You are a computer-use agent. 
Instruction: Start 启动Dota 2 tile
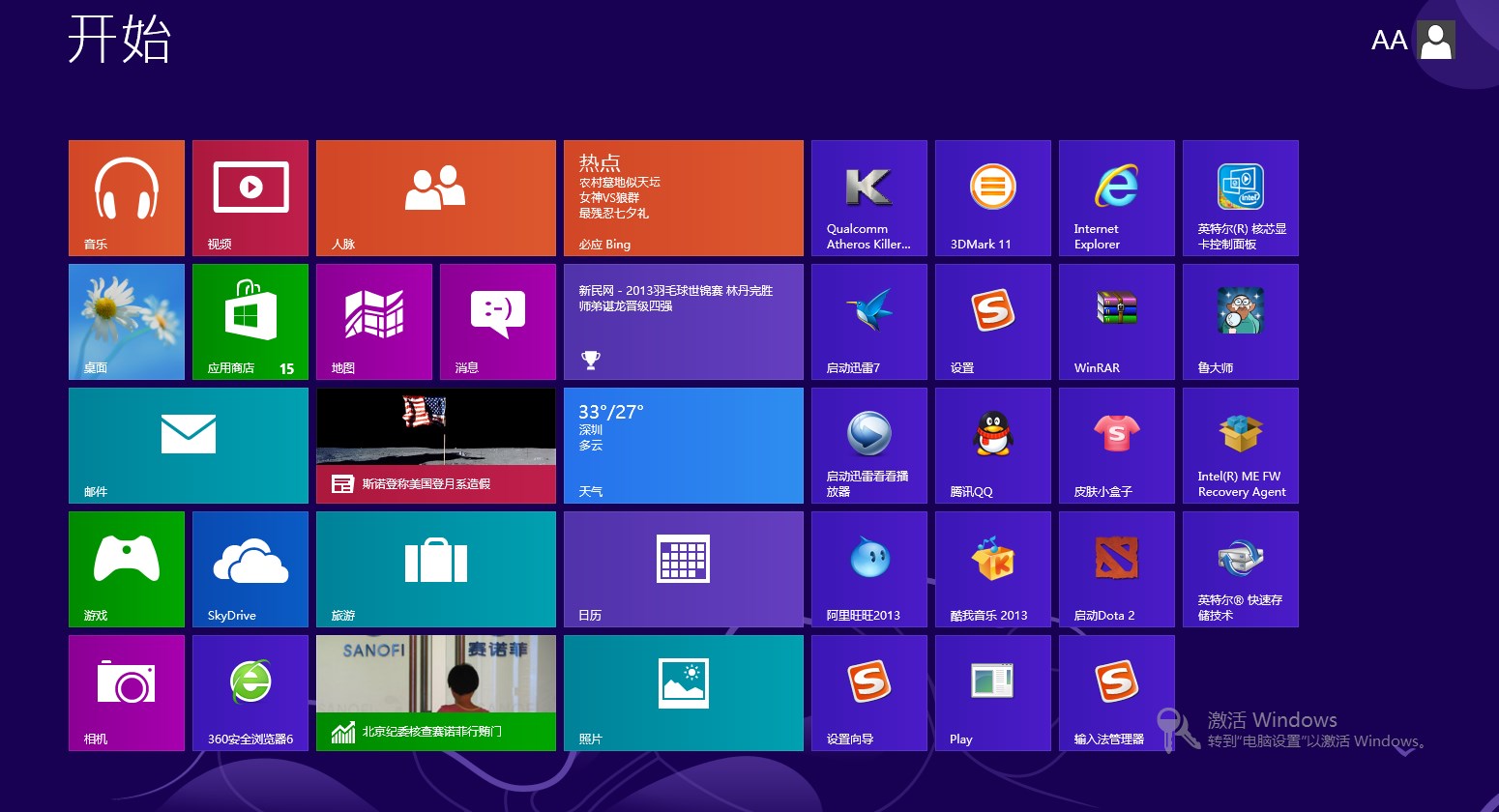point(1117,569)
